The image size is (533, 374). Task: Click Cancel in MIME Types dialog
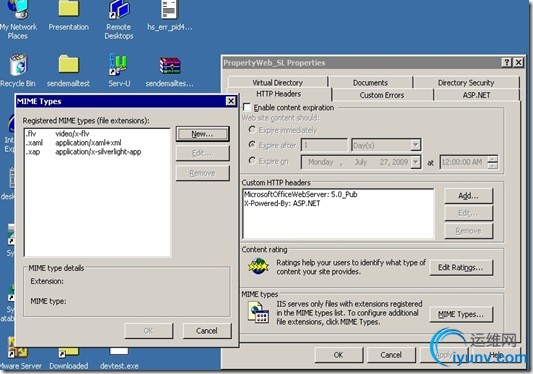tap(207, 331)
